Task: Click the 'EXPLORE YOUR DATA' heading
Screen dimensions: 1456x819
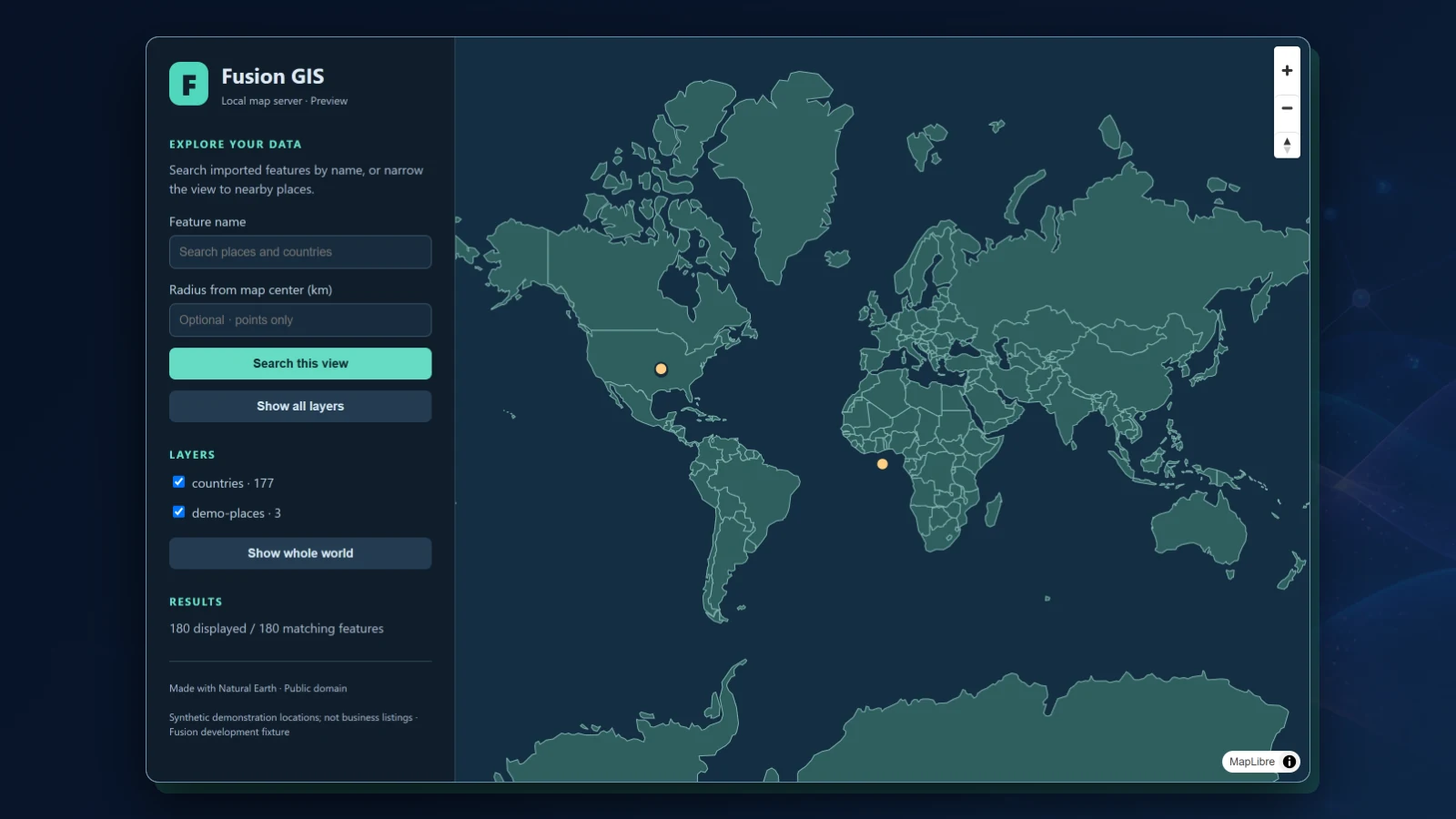Action: [x=235, y=145]
